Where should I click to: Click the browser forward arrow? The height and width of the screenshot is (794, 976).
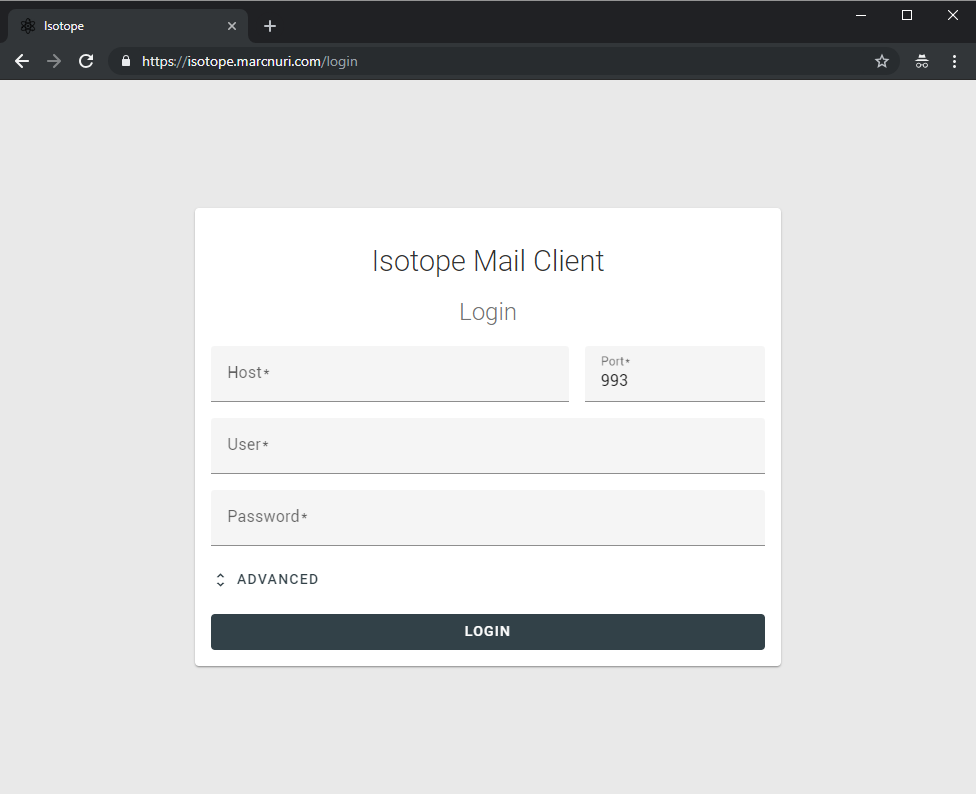[x=54, y=61]
